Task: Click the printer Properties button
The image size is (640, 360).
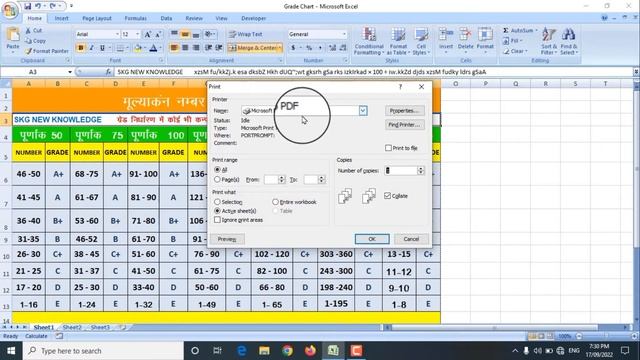Action: (404, 111)
